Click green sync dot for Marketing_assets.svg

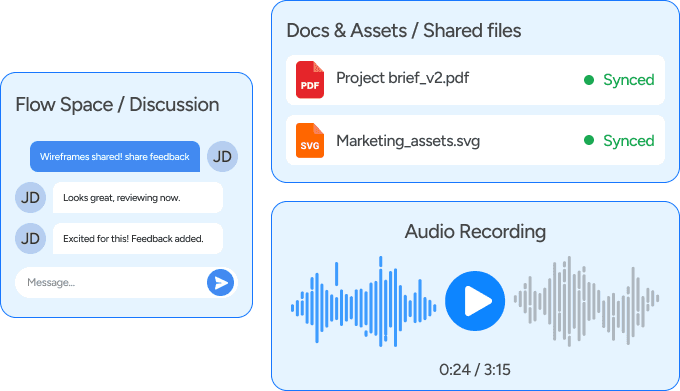coord(589,140)
